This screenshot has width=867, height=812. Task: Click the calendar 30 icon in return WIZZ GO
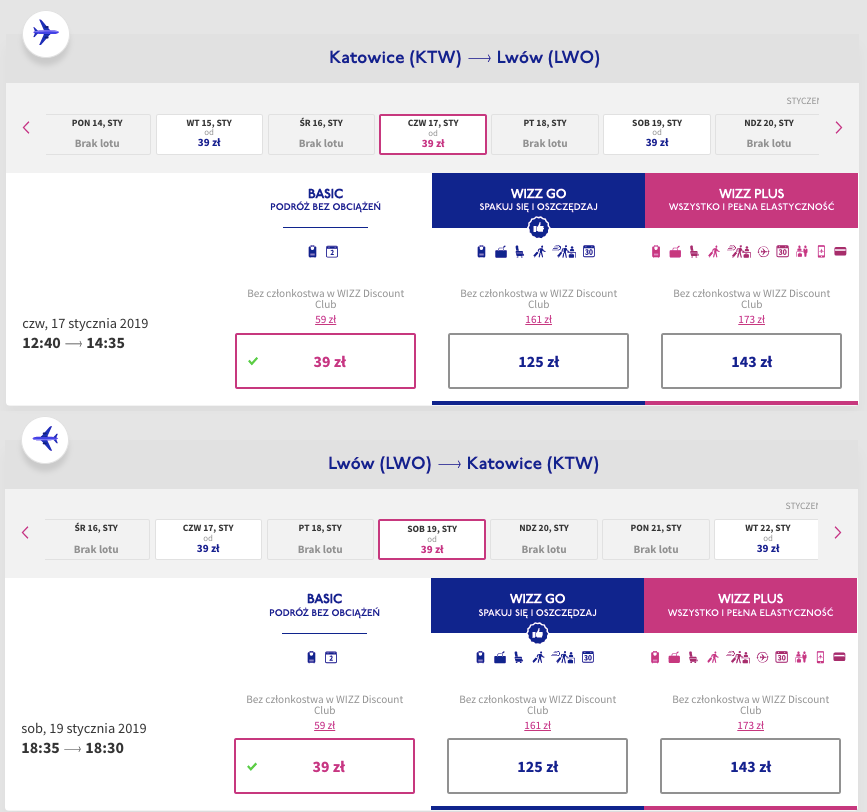pyautogui.click(x=589, y=657)
